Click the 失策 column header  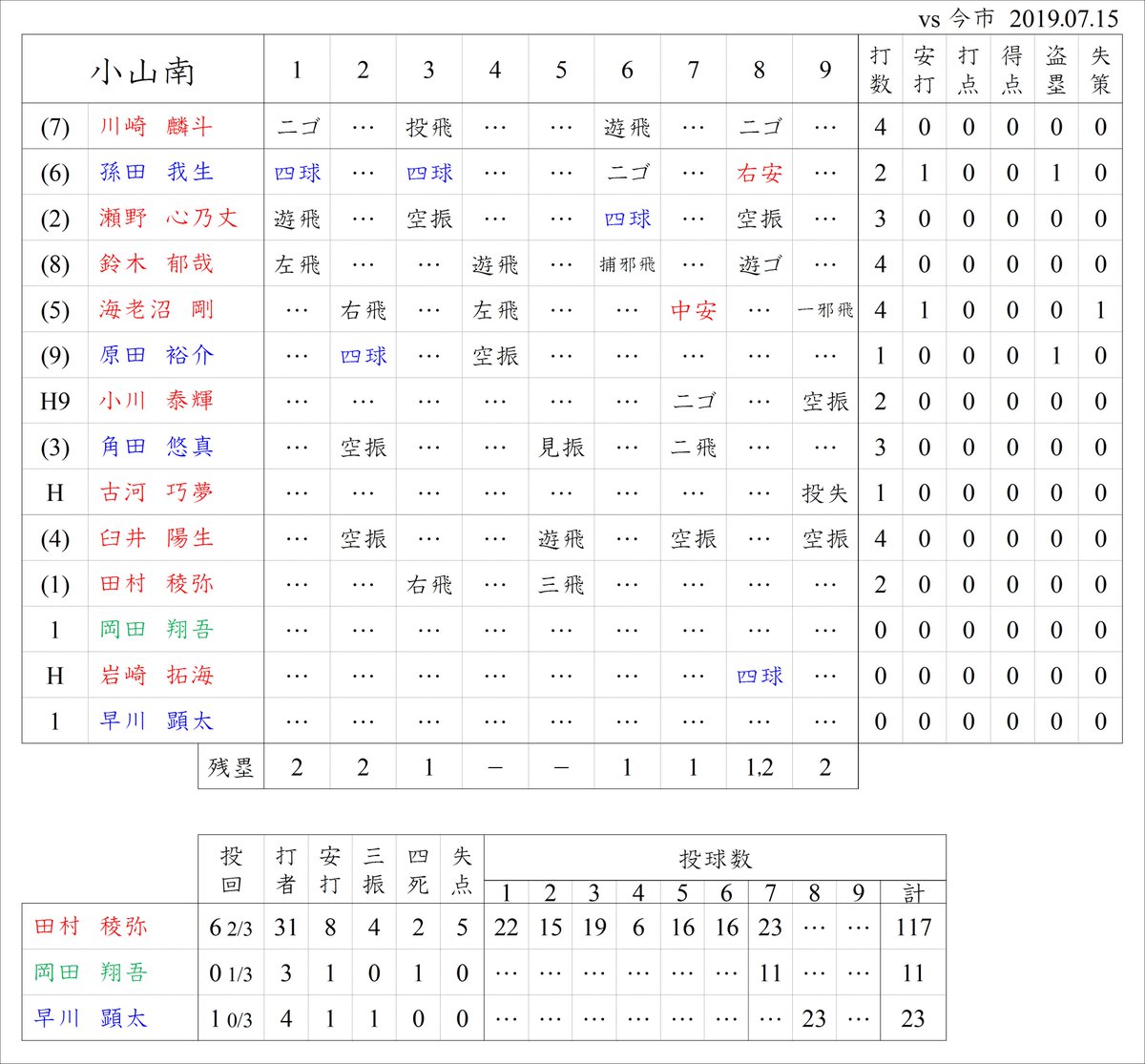click(1100, 71)
